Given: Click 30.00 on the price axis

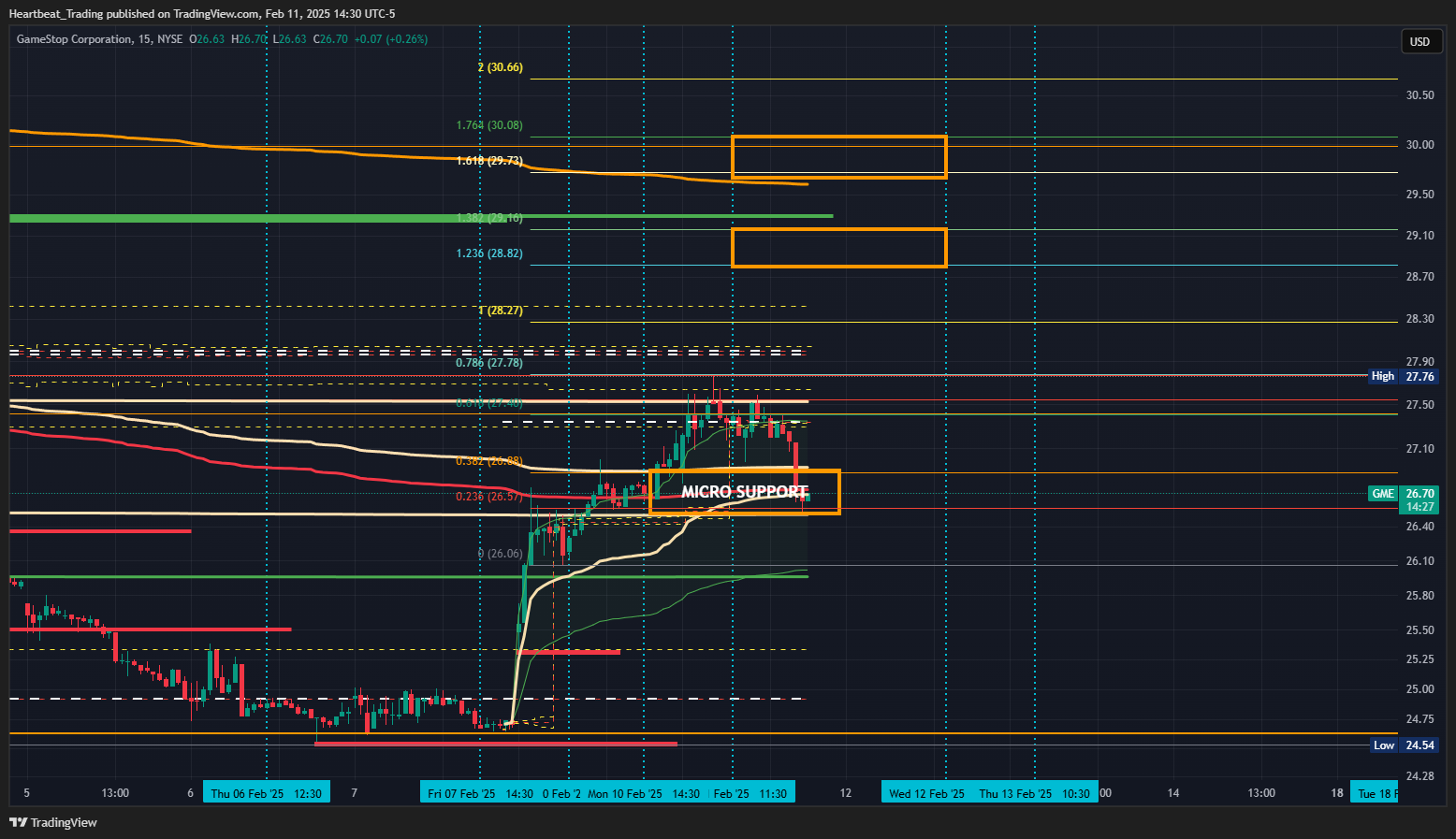Looking at the screenshot, I should [x=1420, y=145].
